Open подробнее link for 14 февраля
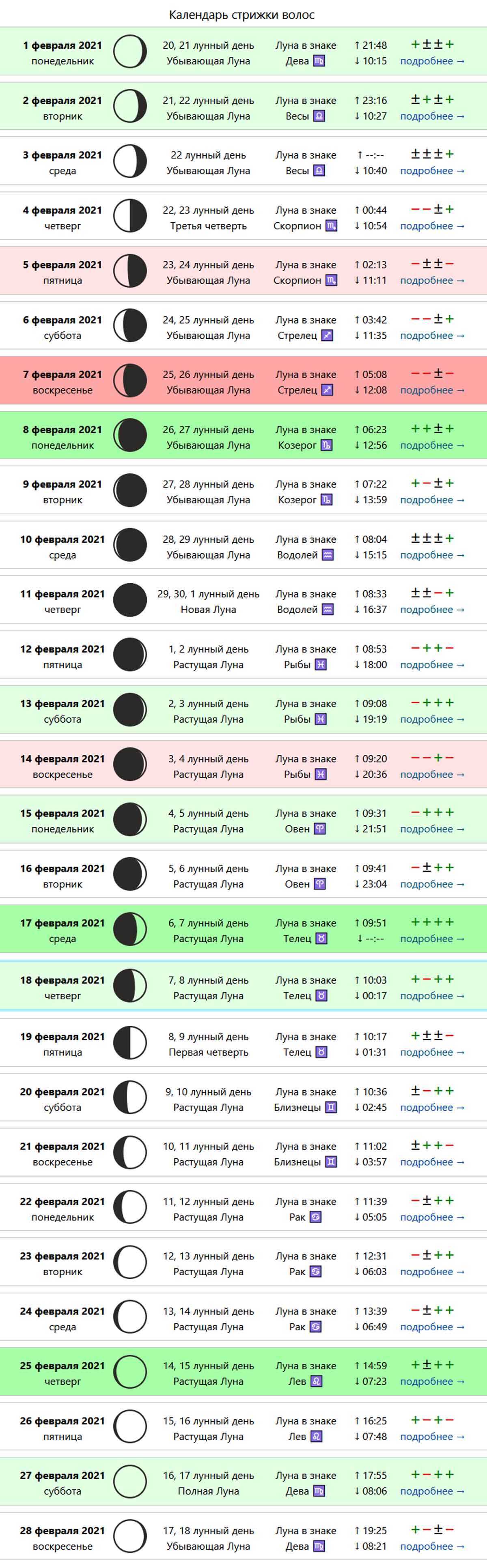This screenshot has width=487, height=1568. [x=432, y=774]
